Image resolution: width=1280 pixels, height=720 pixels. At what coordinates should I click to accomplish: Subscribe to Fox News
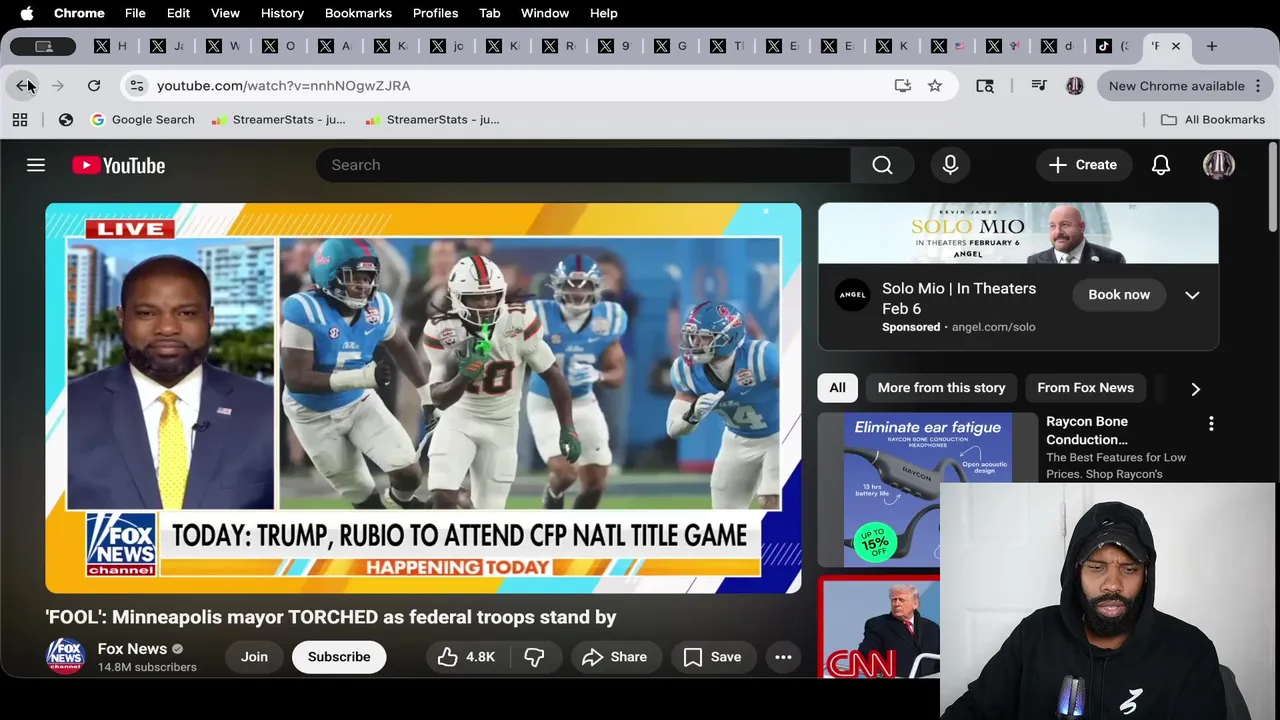coord(339,657)
